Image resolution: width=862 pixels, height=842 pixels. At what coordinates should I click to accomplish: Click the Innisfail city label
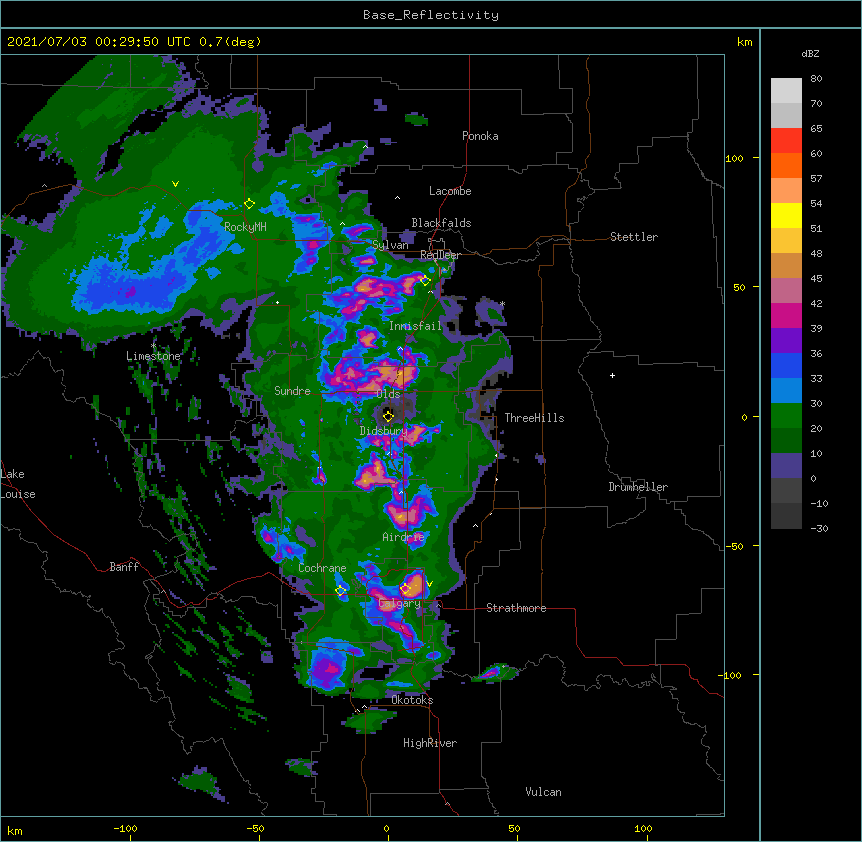click(x=415, y=326)
